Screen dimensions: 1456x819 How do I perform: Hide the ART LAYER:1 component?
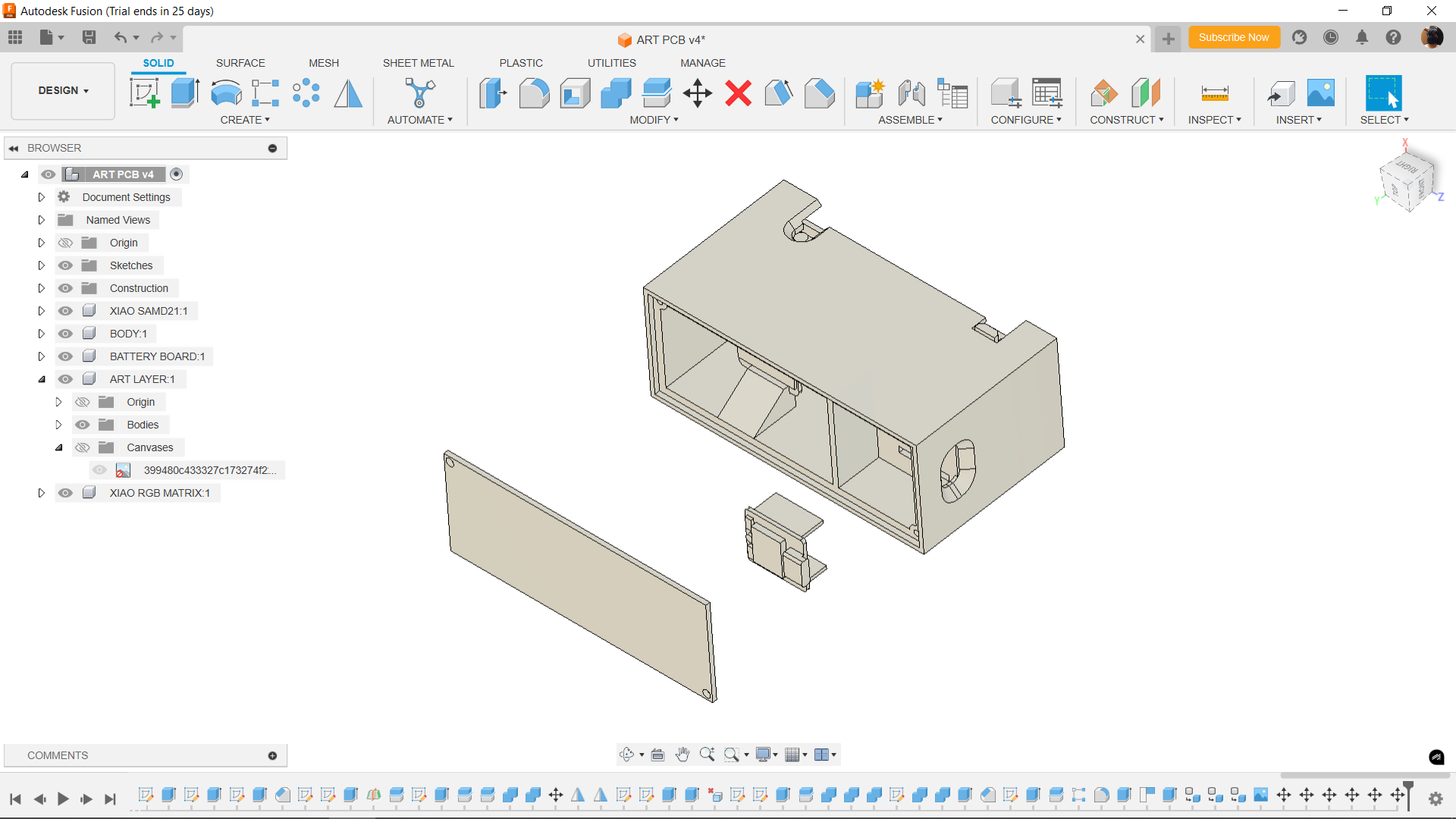(x=66, y=379)
